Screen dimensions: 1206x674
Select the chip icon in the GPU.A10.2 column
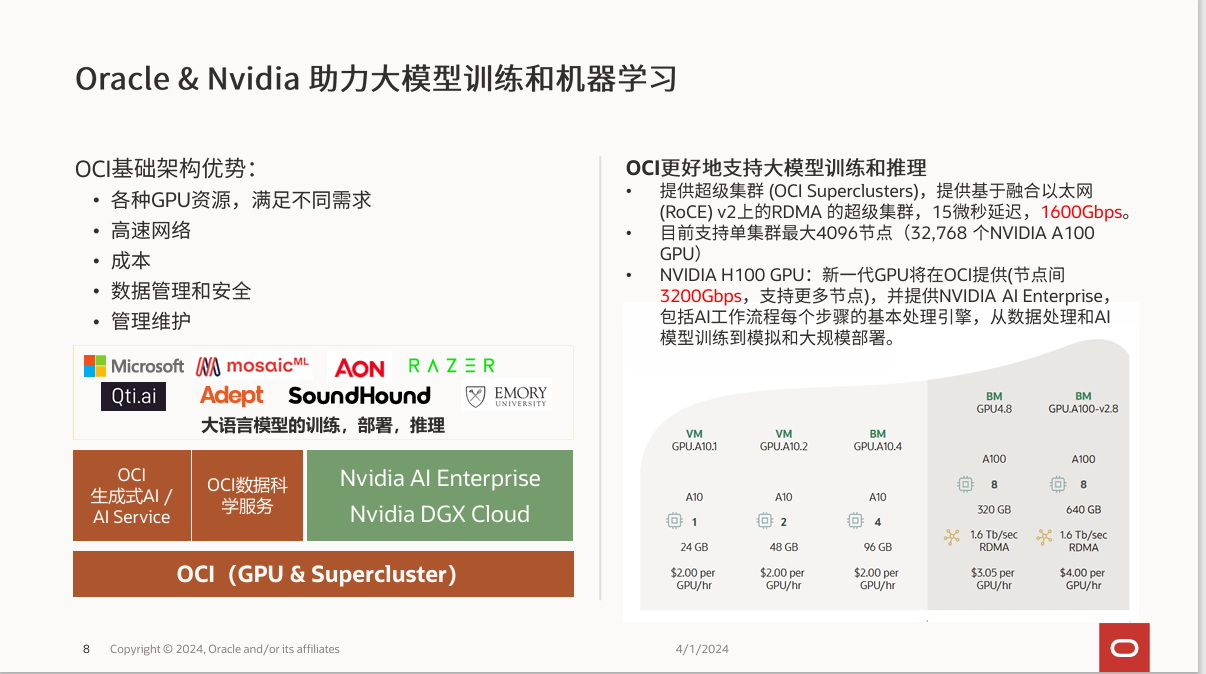click(765, 521)
